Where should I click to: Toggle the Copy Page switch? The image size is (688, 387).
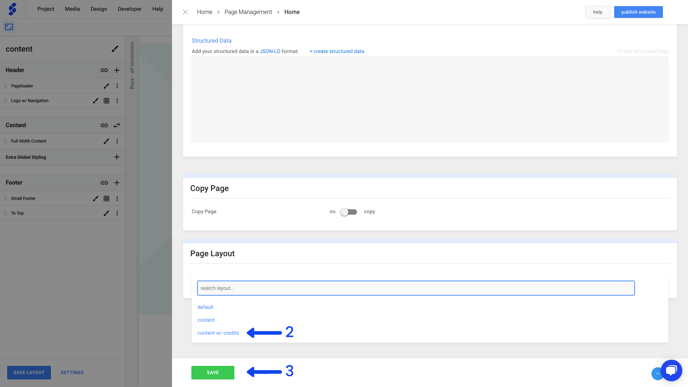coord(349,212)
